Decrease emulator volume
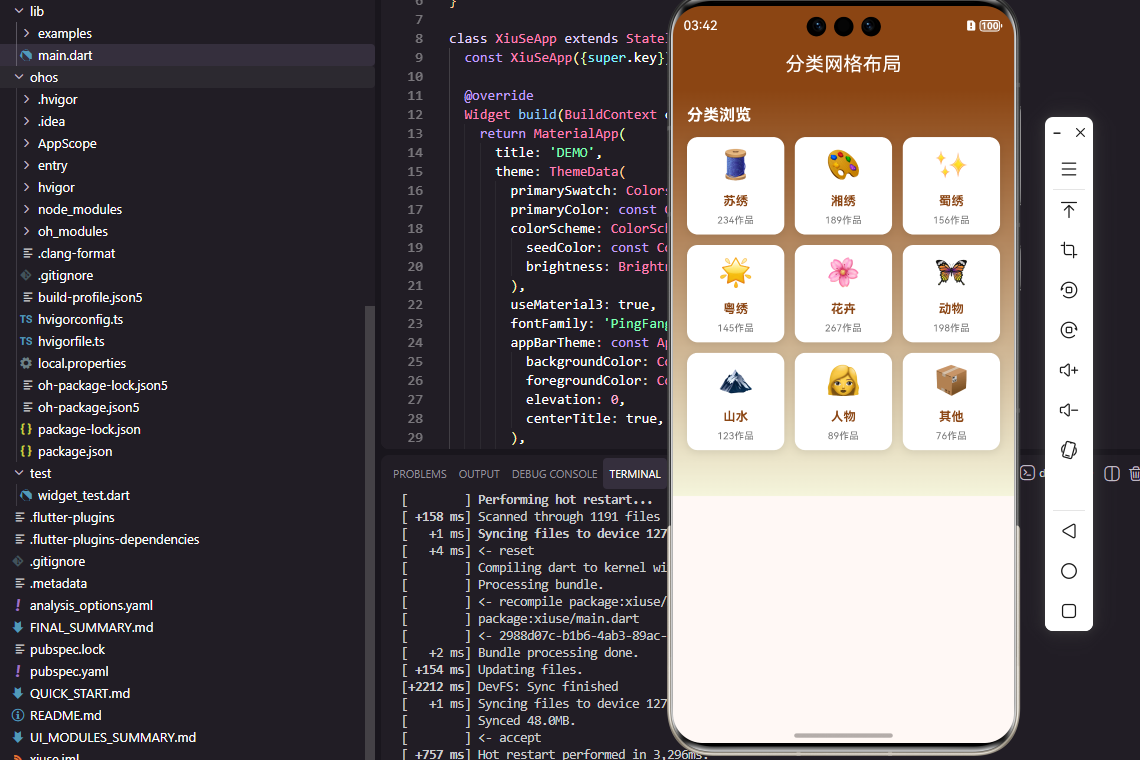 1069,410
